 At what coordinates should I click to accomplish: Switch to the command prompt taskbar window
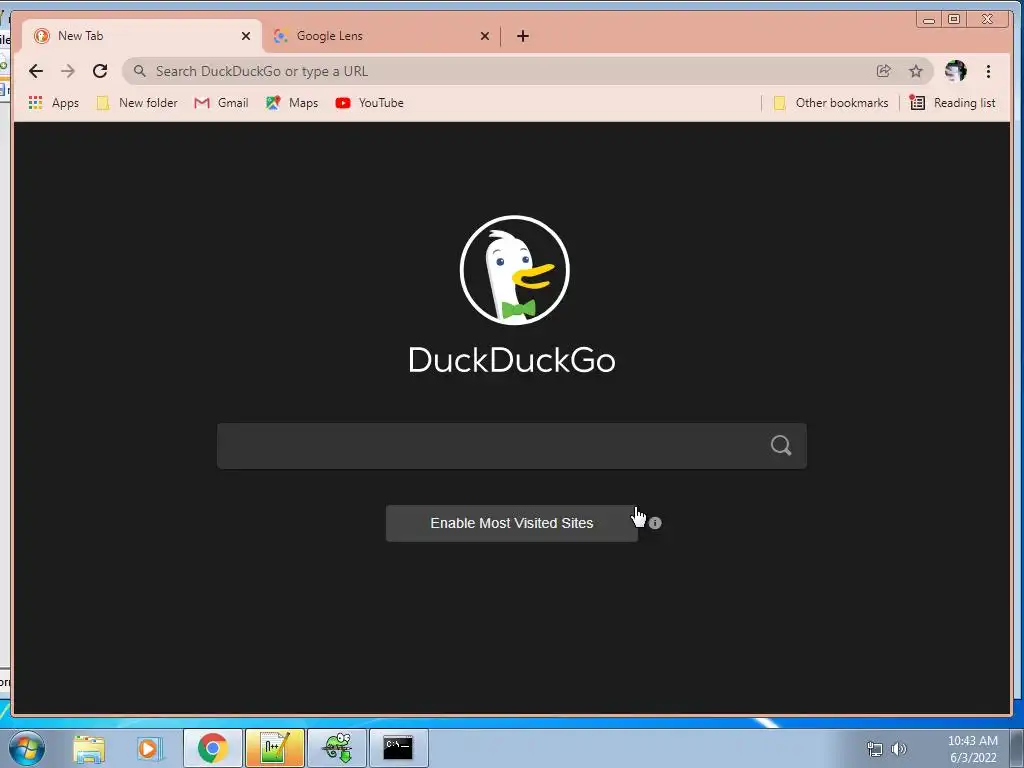(398, 748)
